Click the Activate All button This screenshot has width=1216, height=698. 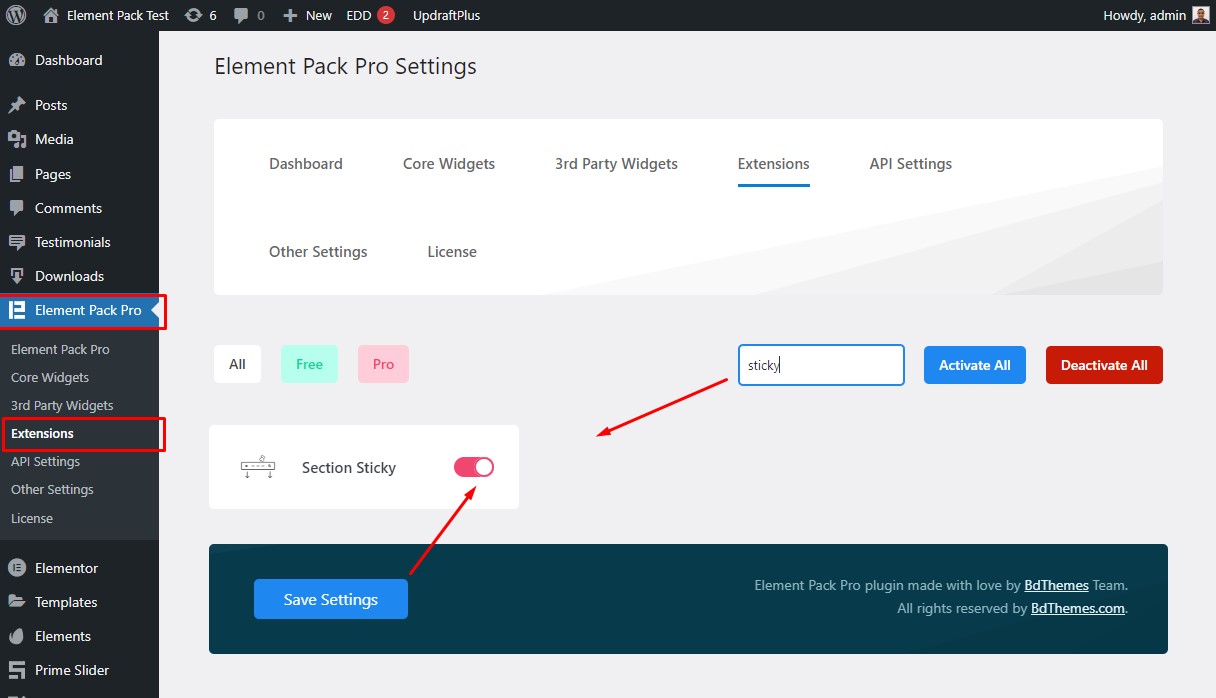point(974,364)
